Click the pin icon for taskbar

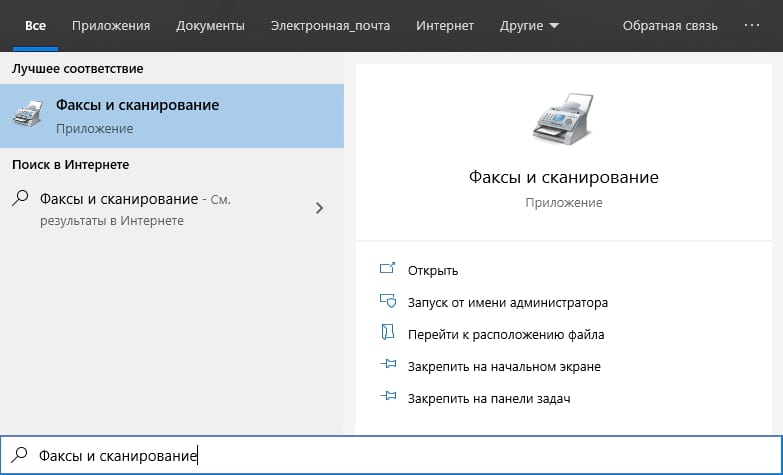(x=388, y=398)
